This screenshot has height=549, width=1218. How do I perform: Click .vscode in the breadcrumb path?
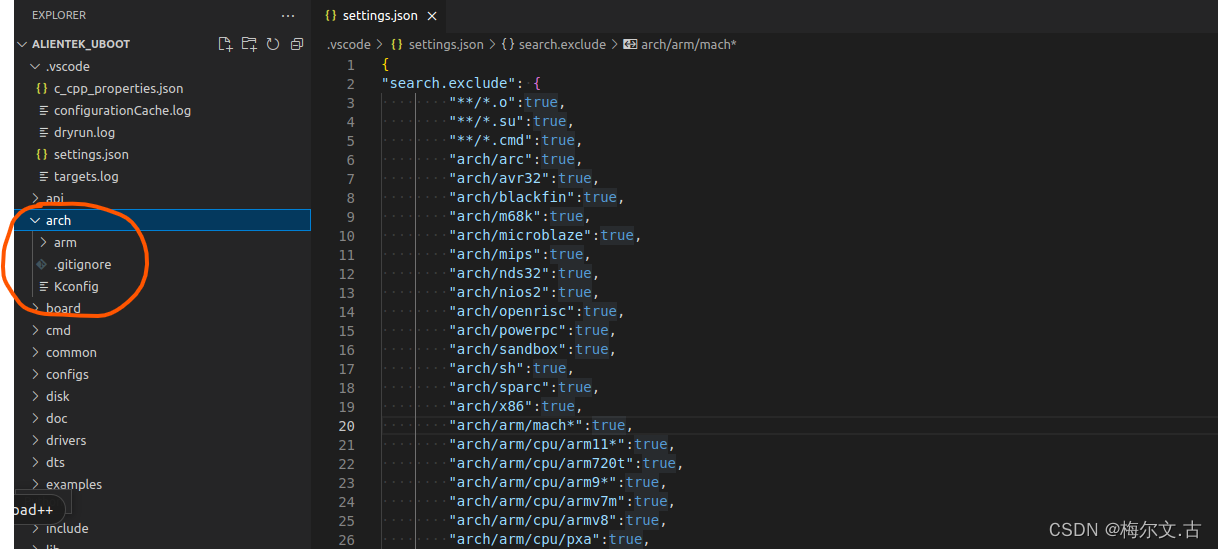pyautogui.click(x=348, y=44)
